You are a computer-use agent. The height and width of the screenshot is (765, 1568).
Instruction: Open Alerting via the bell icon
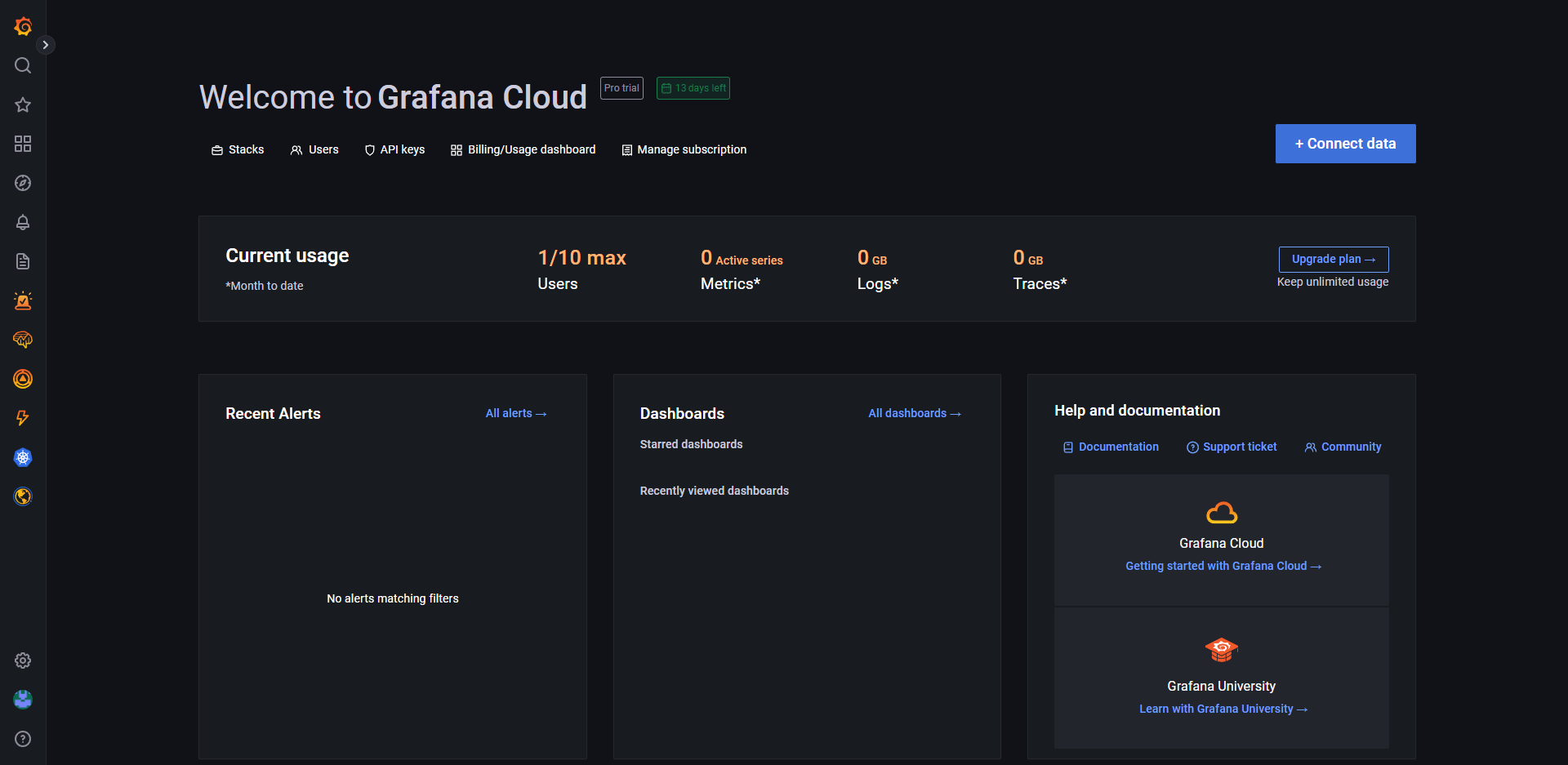coord(23,222)
